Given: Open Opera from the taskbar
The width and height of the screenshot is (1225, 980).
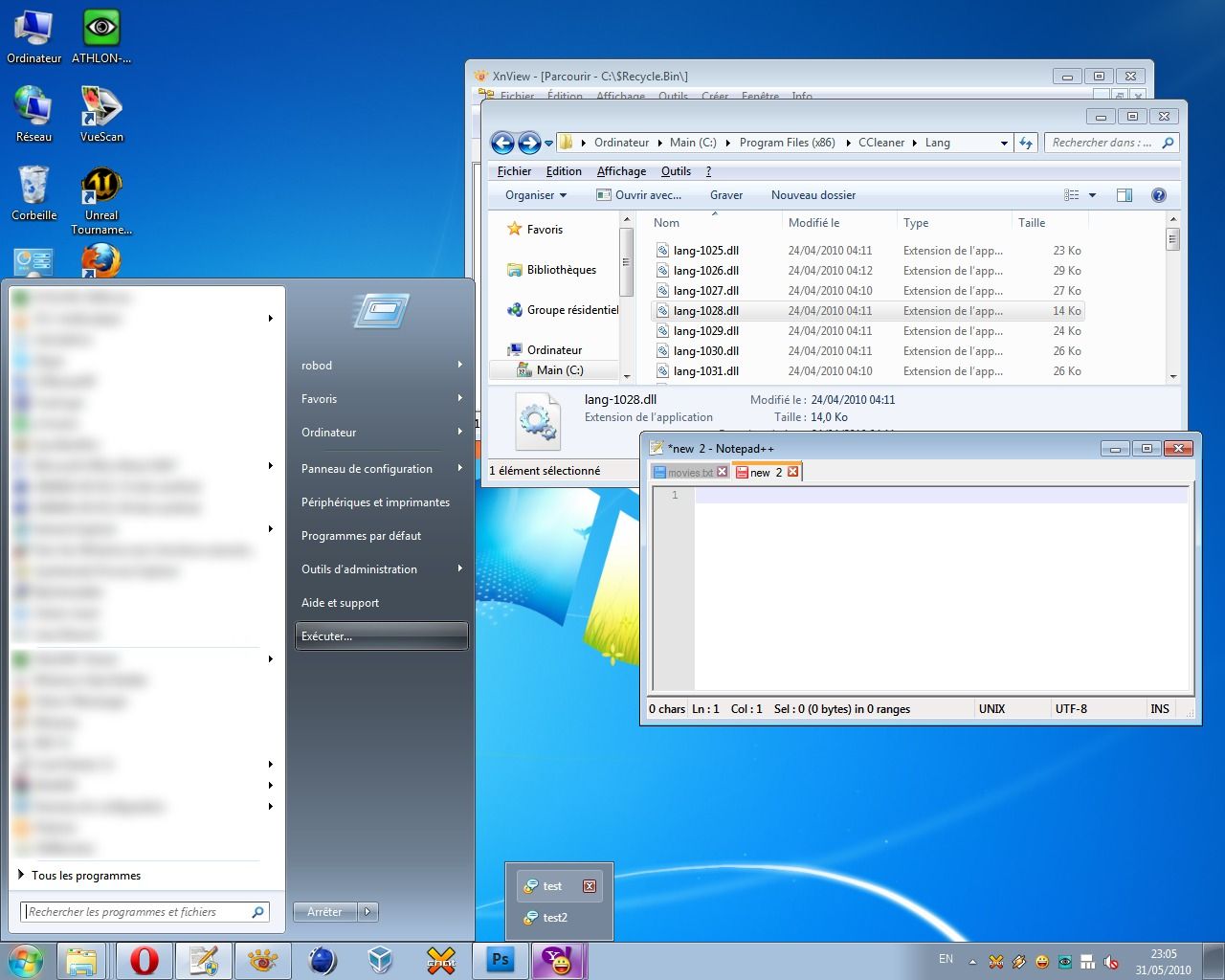Looking at the screenshot, I should point(145,960).
